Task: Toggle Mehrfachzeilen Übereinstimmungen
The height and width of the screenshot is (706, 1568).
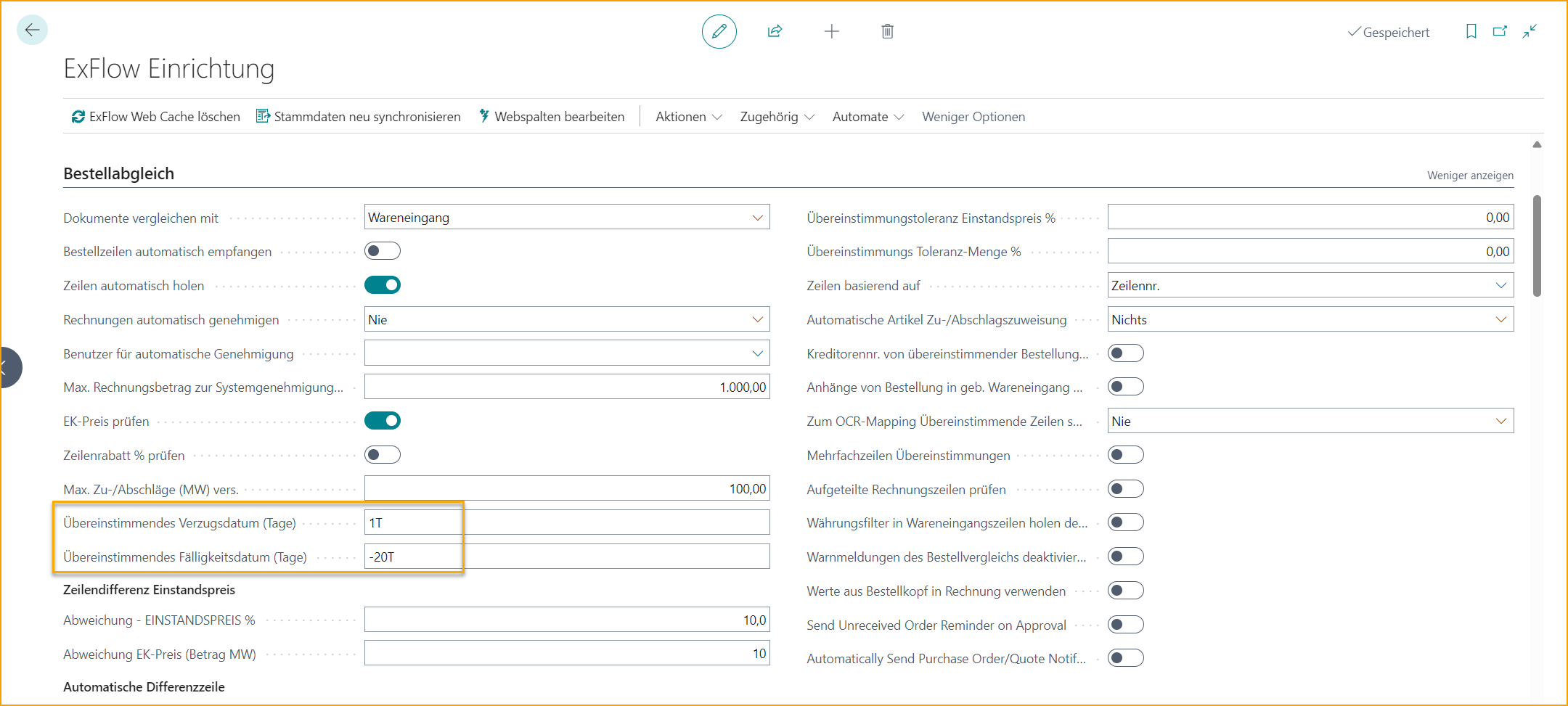Action: pyautogui.click(x=1126, y=455)
